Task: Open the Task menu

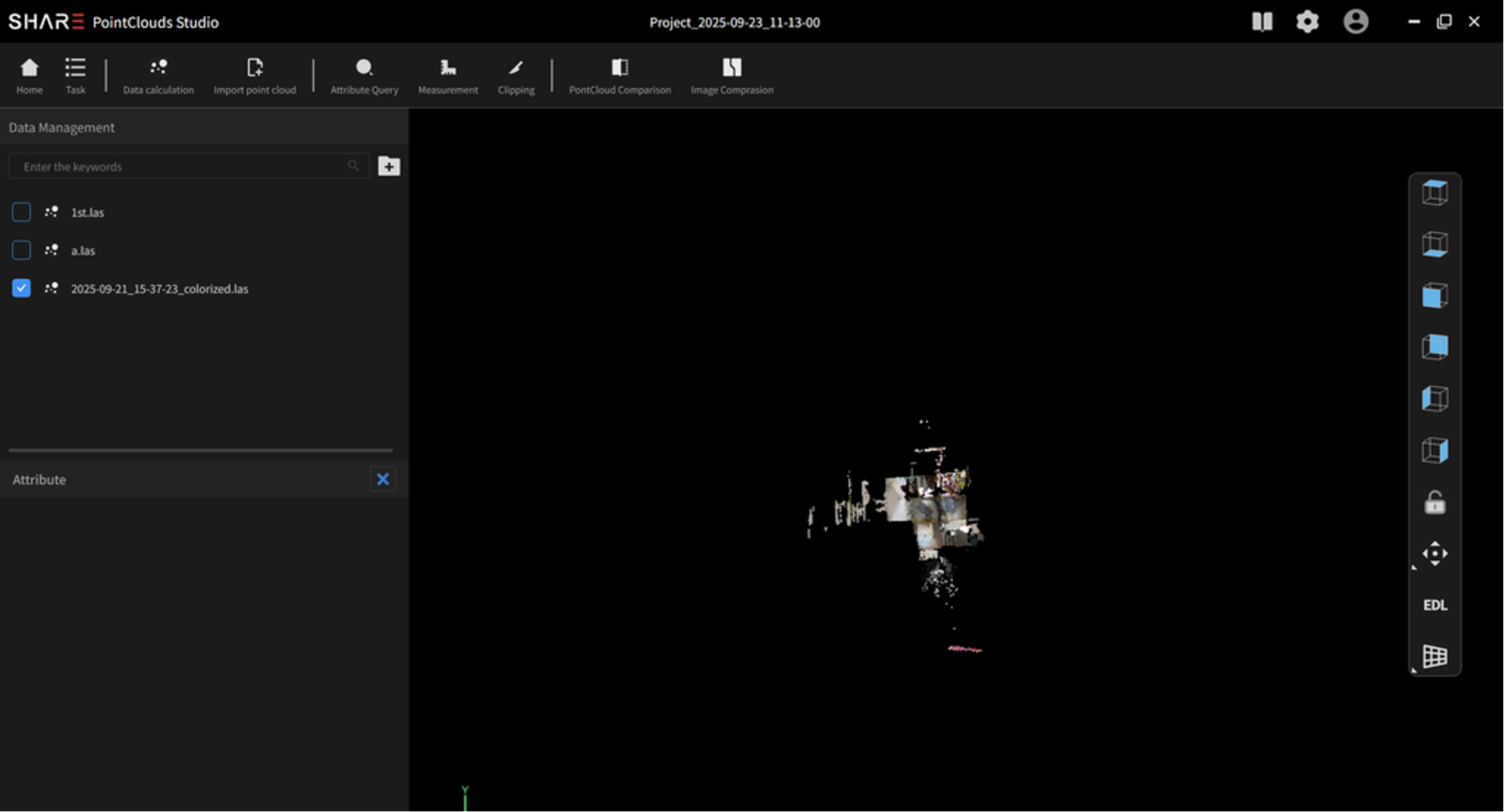Action: 74,74
